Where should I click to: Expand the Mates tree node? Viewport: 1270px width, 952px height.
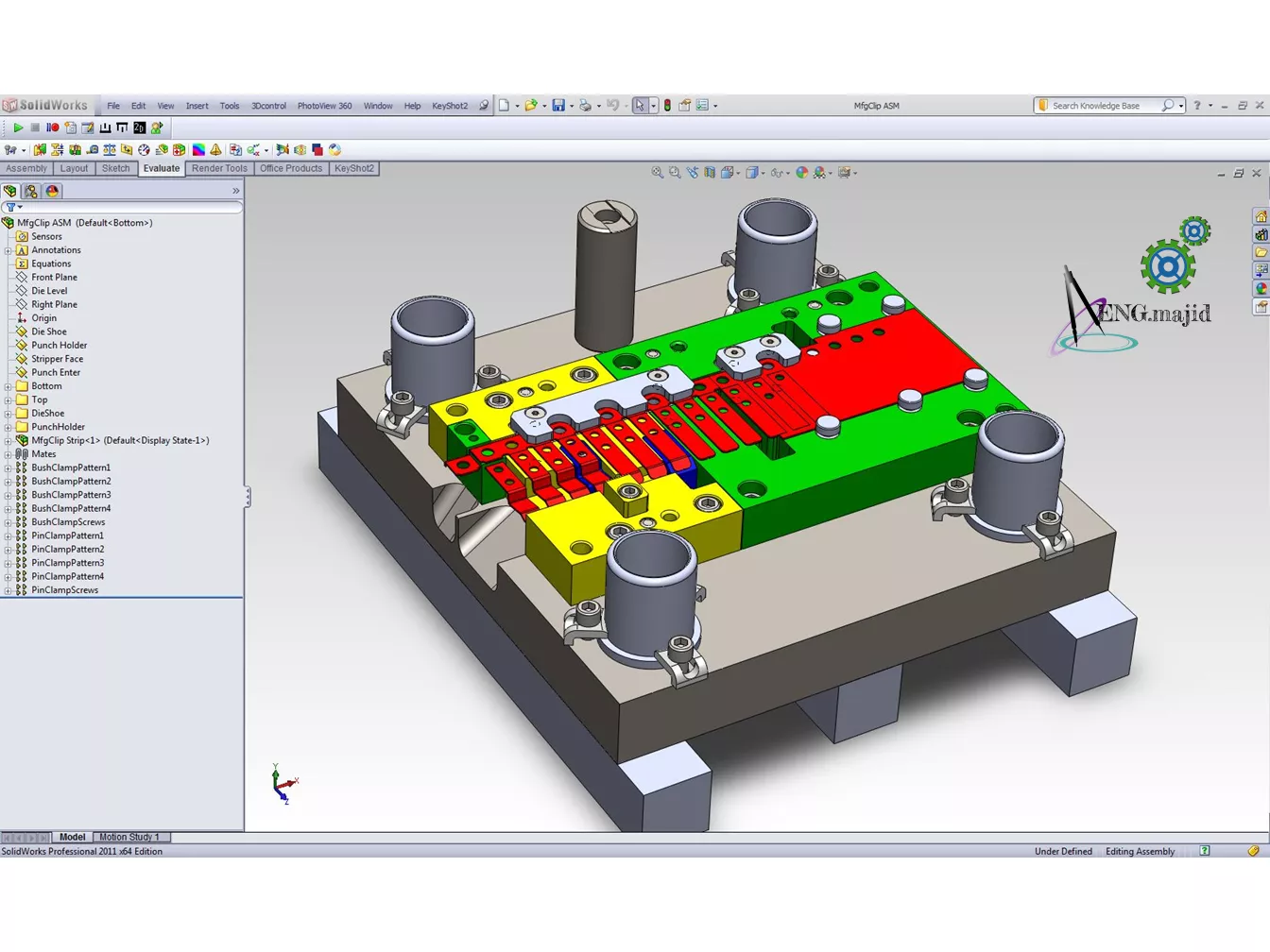[9, 454]
